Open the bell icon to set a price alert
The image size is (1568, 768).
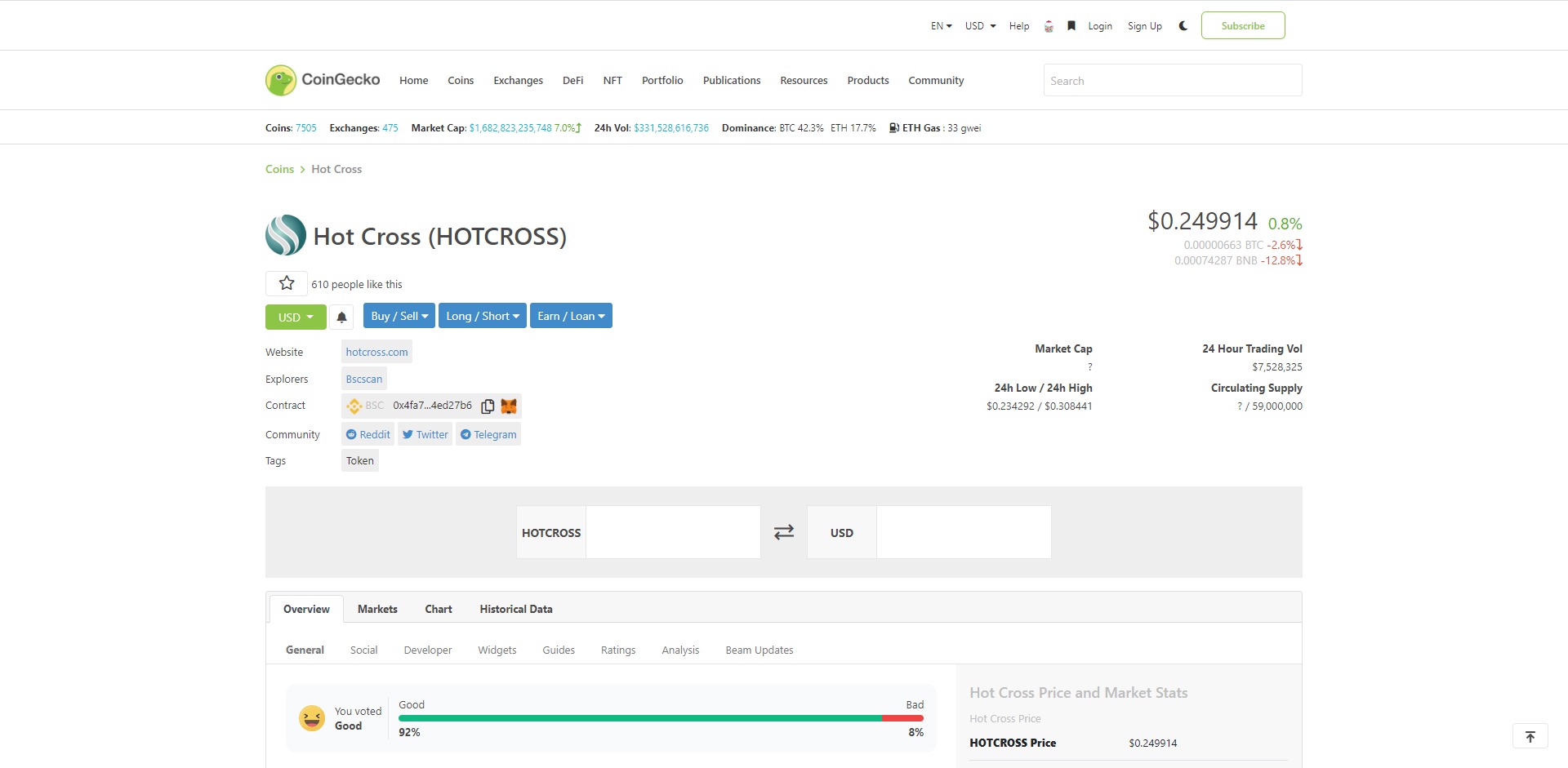point(341,317)
